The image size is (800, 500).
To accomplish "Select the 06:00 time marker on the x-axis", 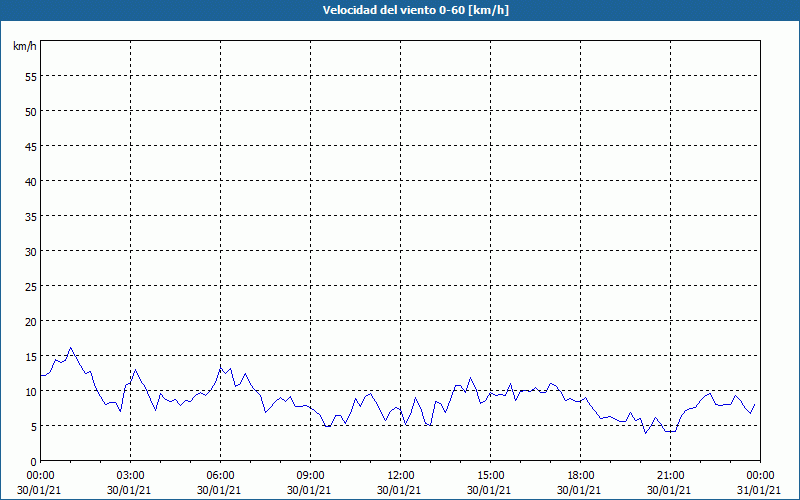I will click(x=220, y=475).
